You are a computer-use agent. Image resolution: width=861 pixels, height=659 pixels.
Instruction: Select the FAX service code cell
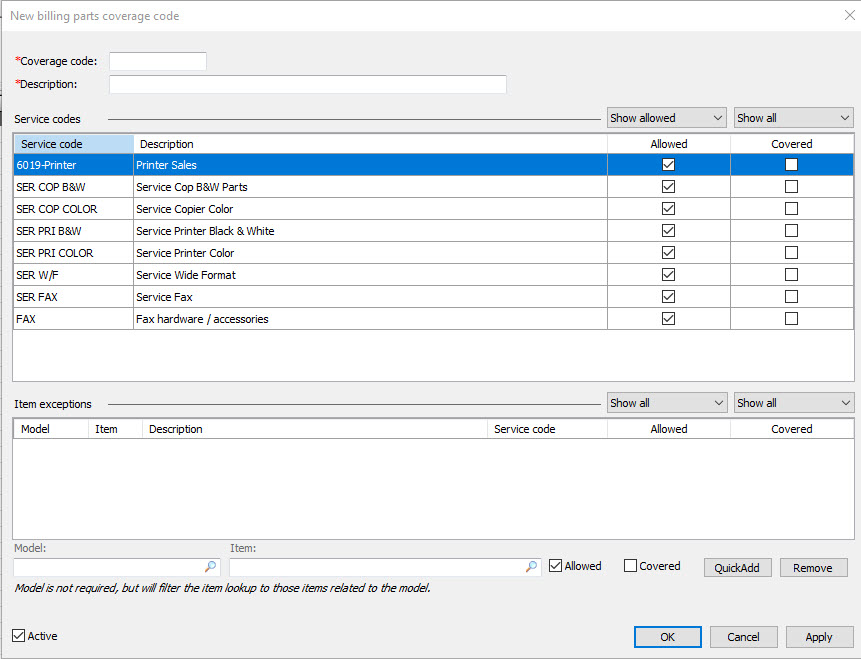click(x=74, y=319)
